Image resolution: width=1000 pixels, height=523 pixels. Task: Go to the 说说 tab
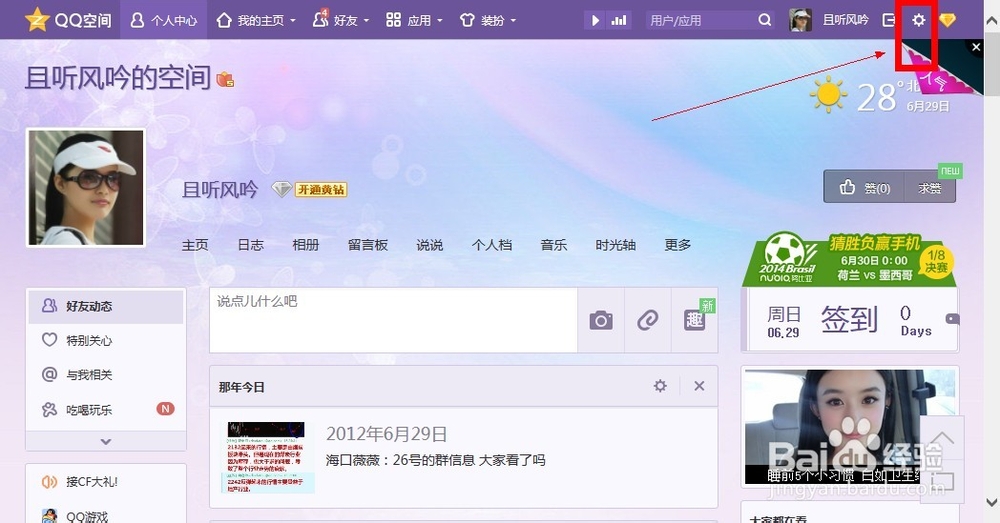click(429, 245)
